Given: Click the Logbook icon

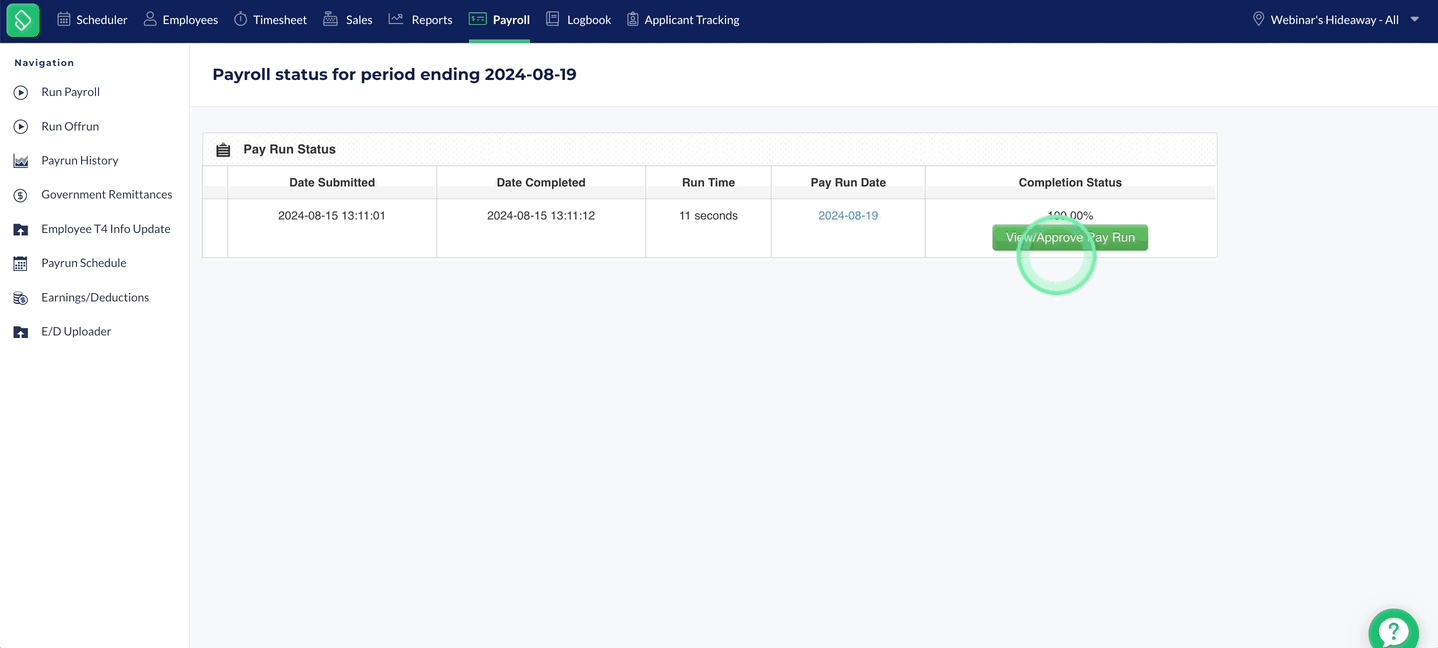Looking at the screenshot, I should coord(552,19).
